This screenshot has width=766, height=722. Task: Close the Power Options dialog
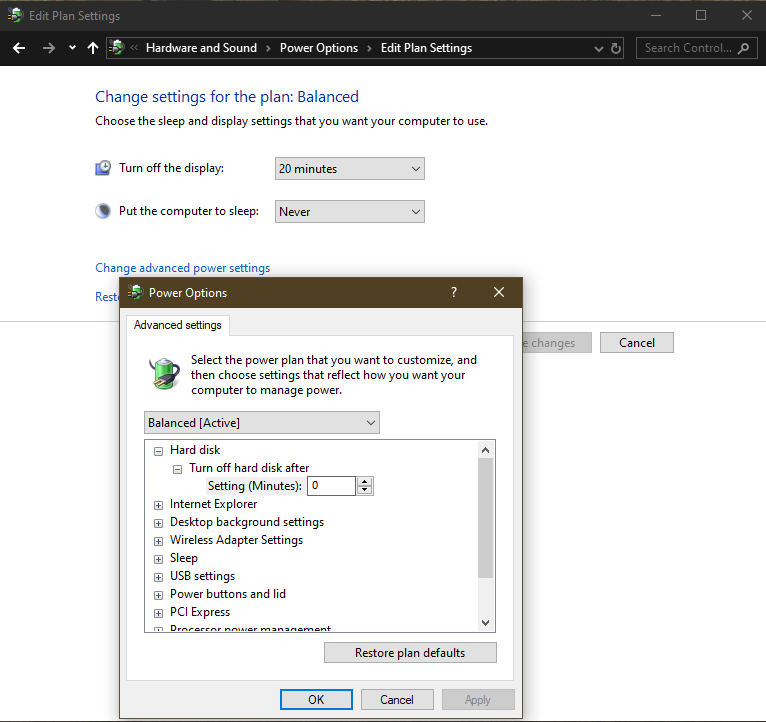point(498,292)
